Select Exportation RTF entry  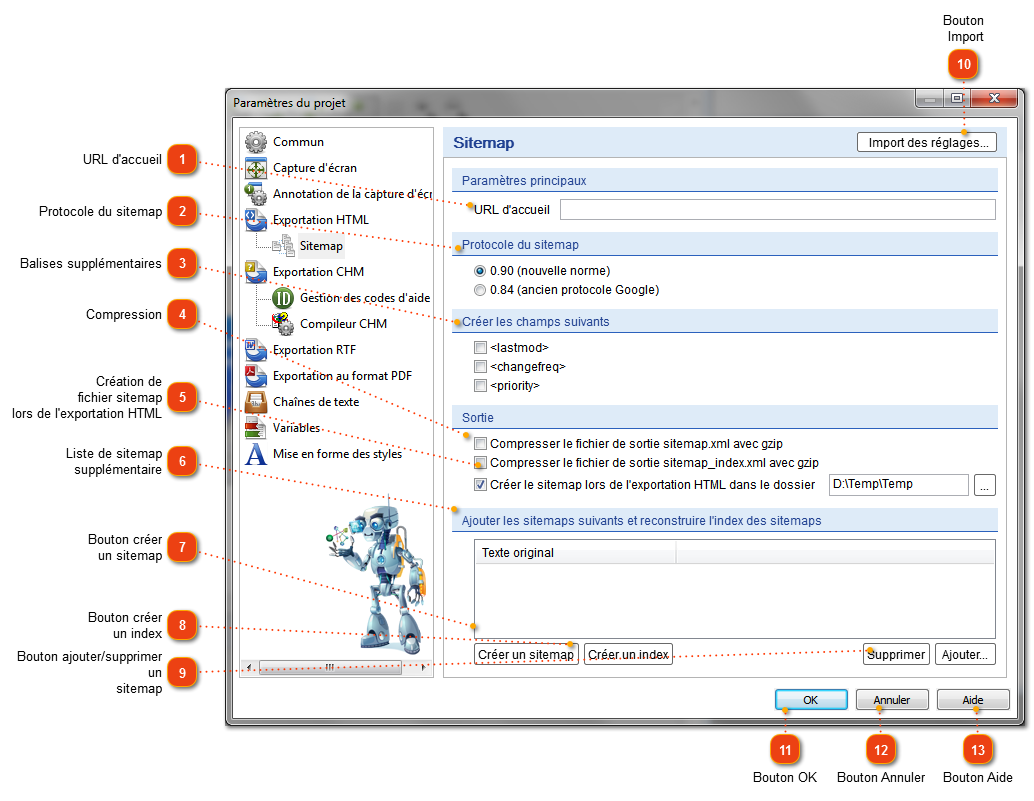tap(314, 349)
